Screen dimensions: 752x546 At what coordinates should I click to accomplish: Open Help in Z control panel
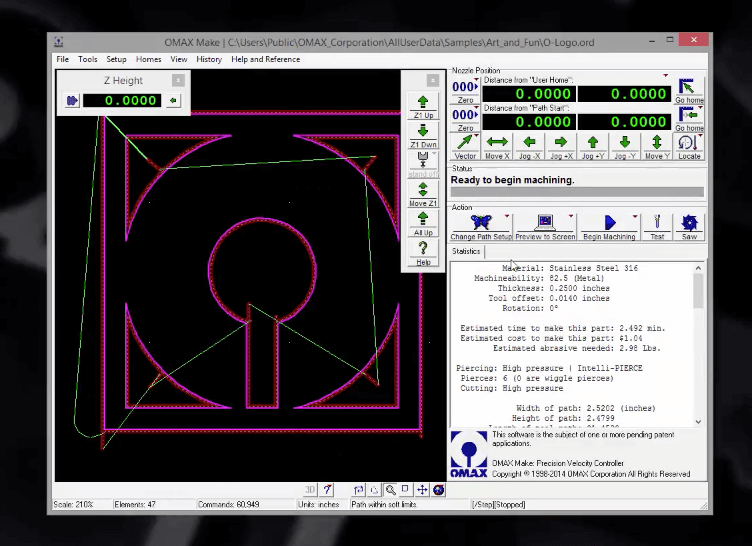click(423, 253)
